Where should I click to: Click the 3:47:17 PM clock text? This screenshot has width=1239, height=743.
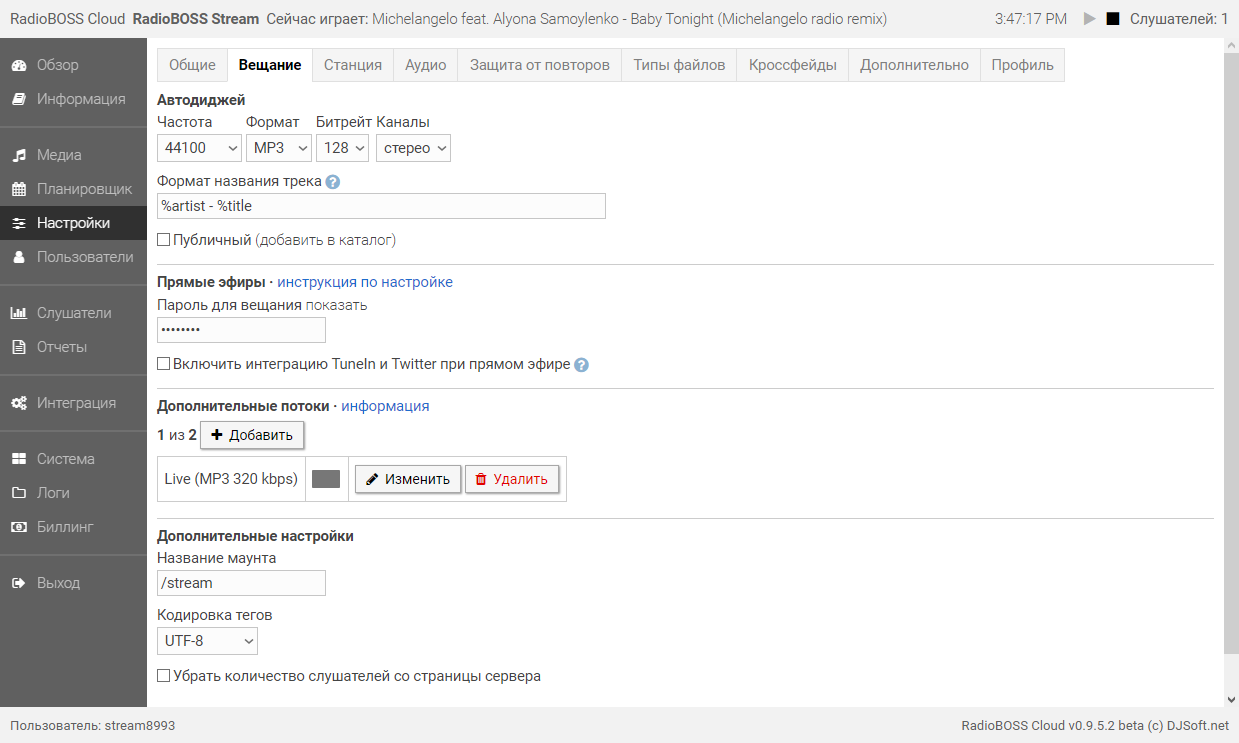coord(1031,19)
